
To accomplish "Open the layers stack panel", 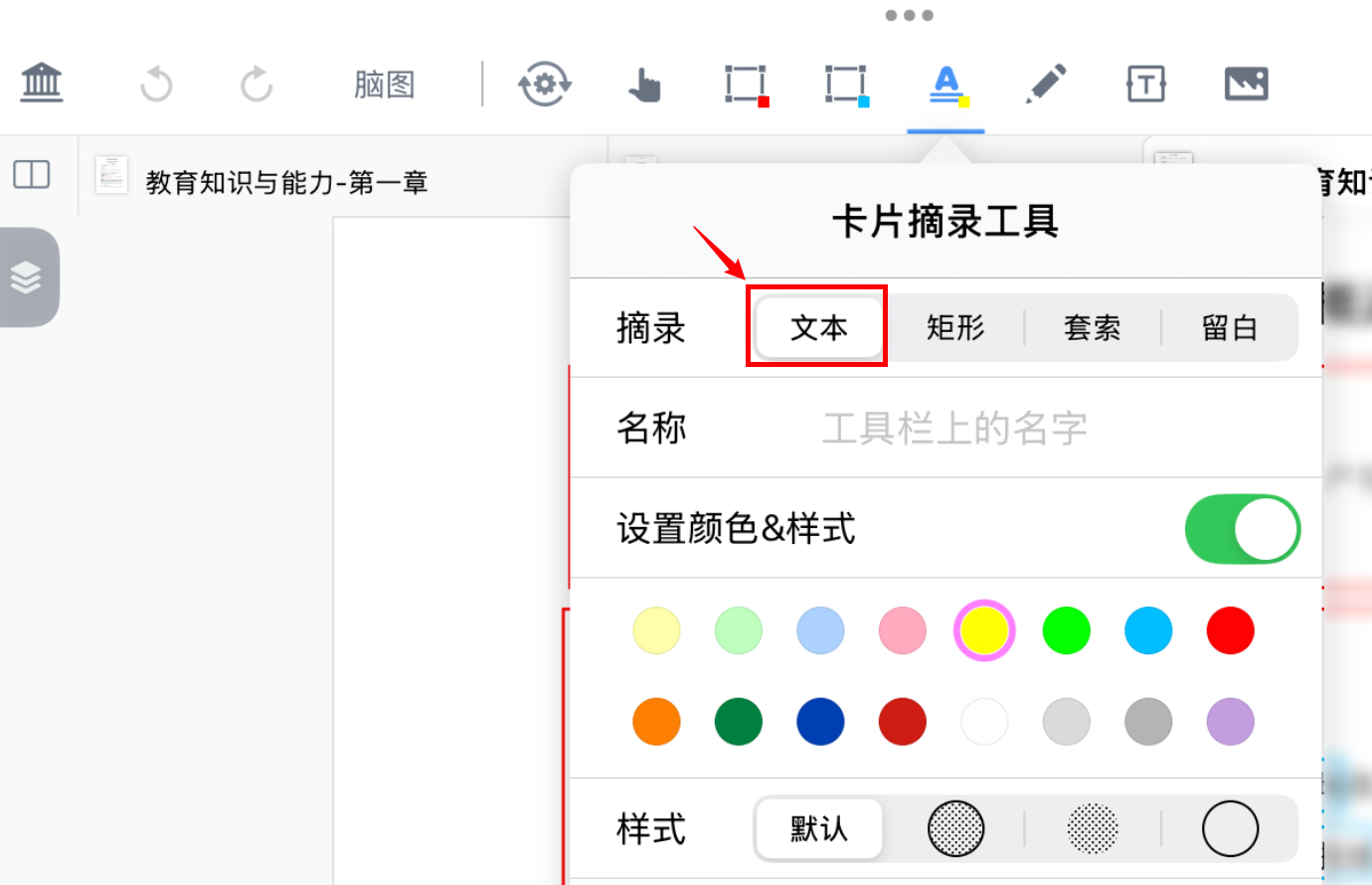I will [27, 276].
